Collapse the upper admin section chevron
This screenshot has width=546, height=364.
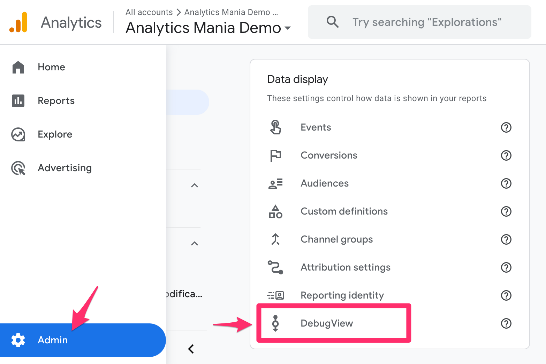click(x=195, y=185)
